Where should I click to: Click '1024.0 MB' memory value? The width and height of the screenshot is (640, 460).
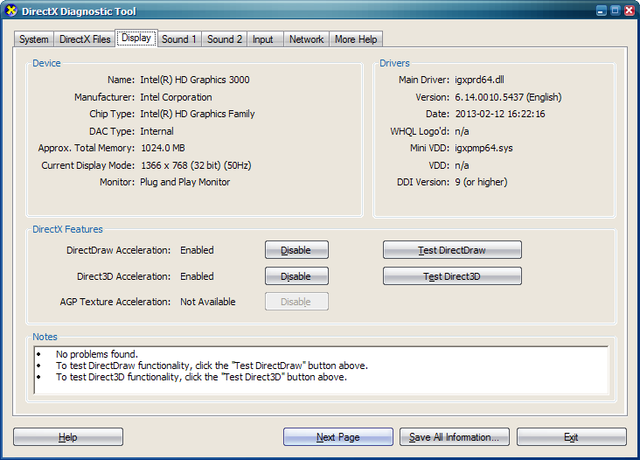pyautogui.click(x=163, y=148)
